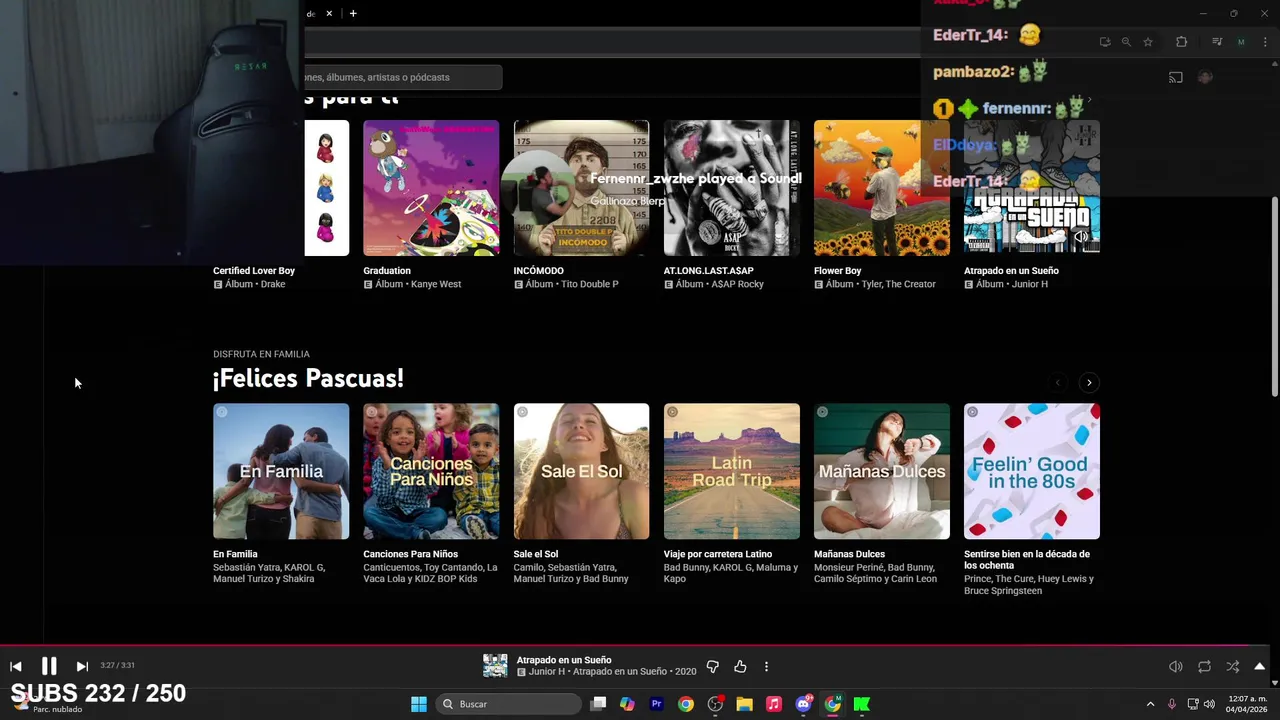Open artist link Kanye West
Screen dimensions: 1280x720
[x=436, y=284]
